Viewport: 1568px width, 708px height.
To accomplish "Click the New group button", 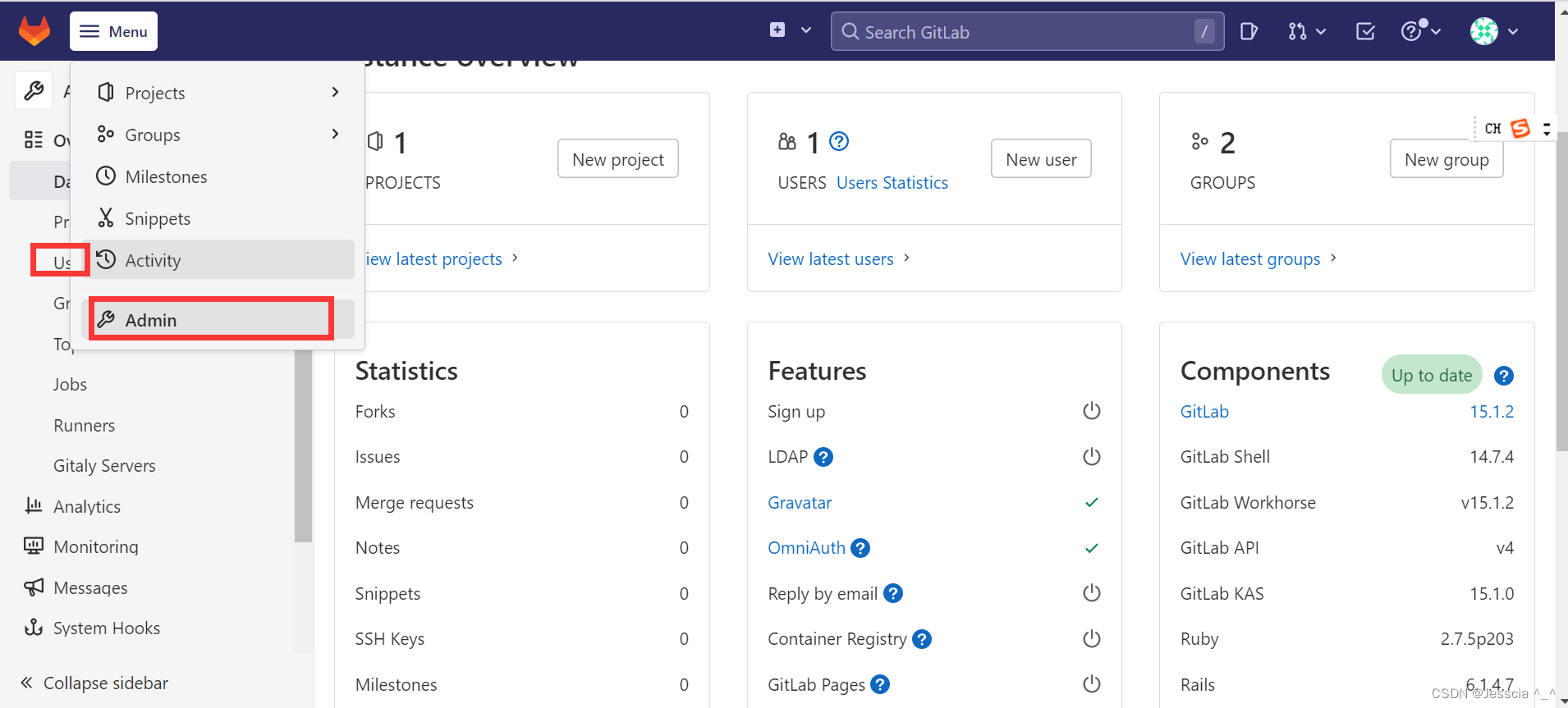I will tap(1447, 158).
